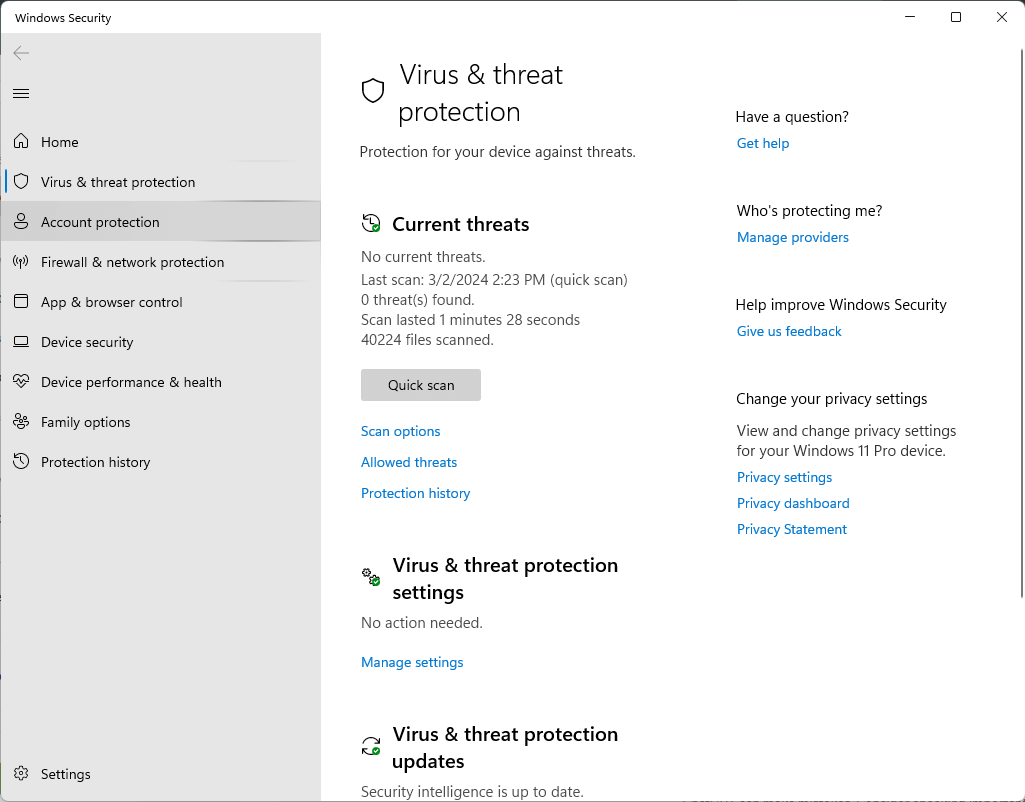Image resolution: width=1025 pixels, height=802 pixels.
Task: Click the 'Current threats' heading
Action: [x=461, y=224]
